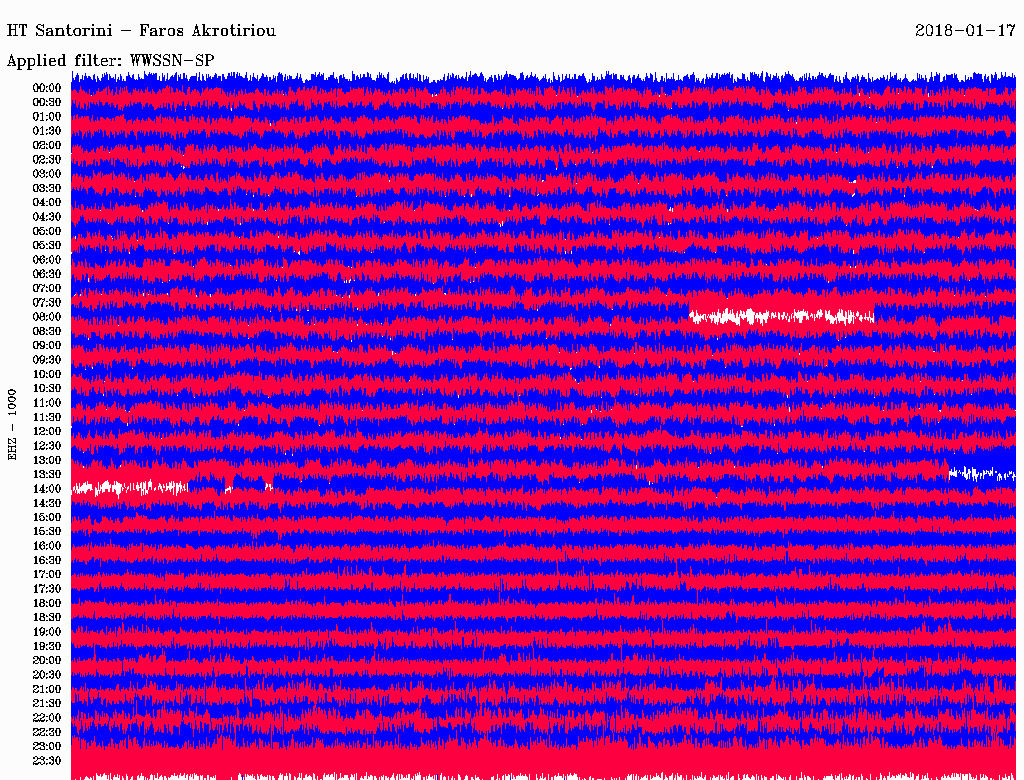Select the 08:30 time row label
Viewport: 1024px width, 780px height.
coord(47,332)
